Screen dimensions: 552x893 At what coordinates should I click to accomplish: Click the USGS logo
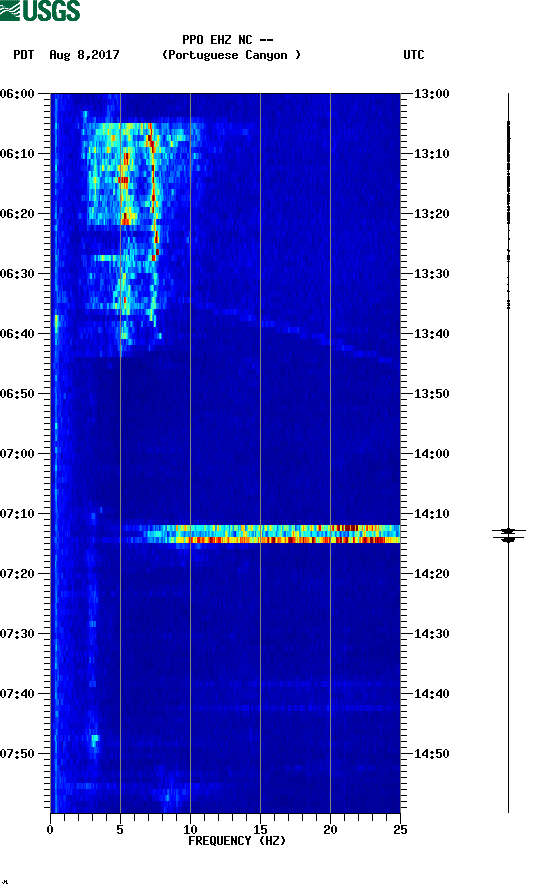point(40,10)
